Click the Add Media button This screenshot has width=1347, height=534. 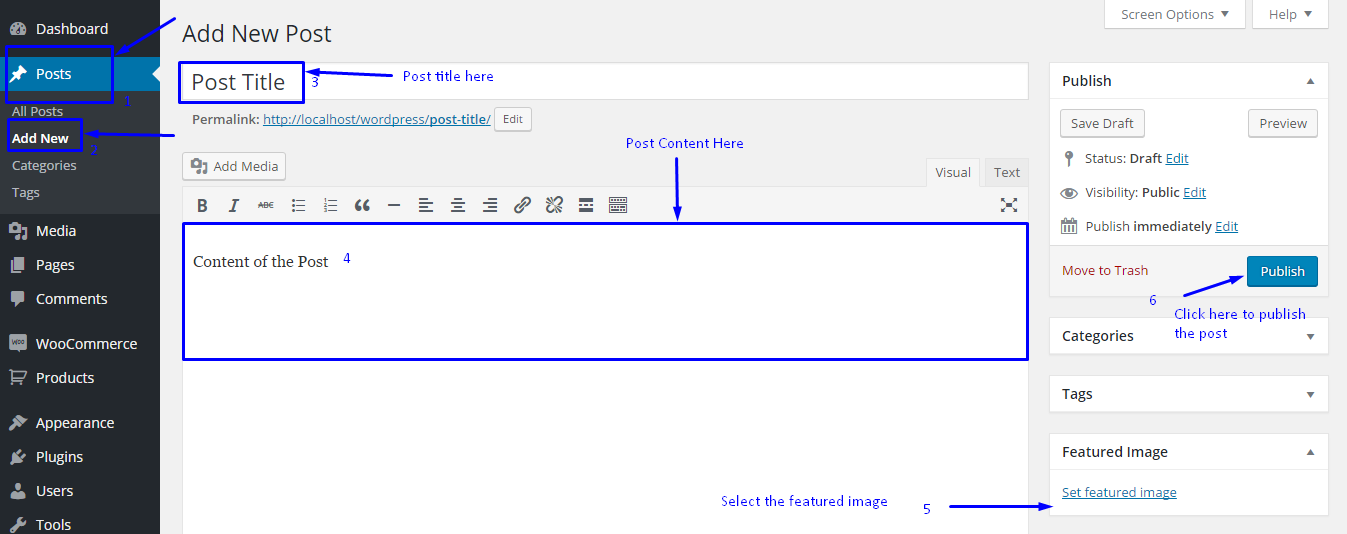tap(234, 166)
